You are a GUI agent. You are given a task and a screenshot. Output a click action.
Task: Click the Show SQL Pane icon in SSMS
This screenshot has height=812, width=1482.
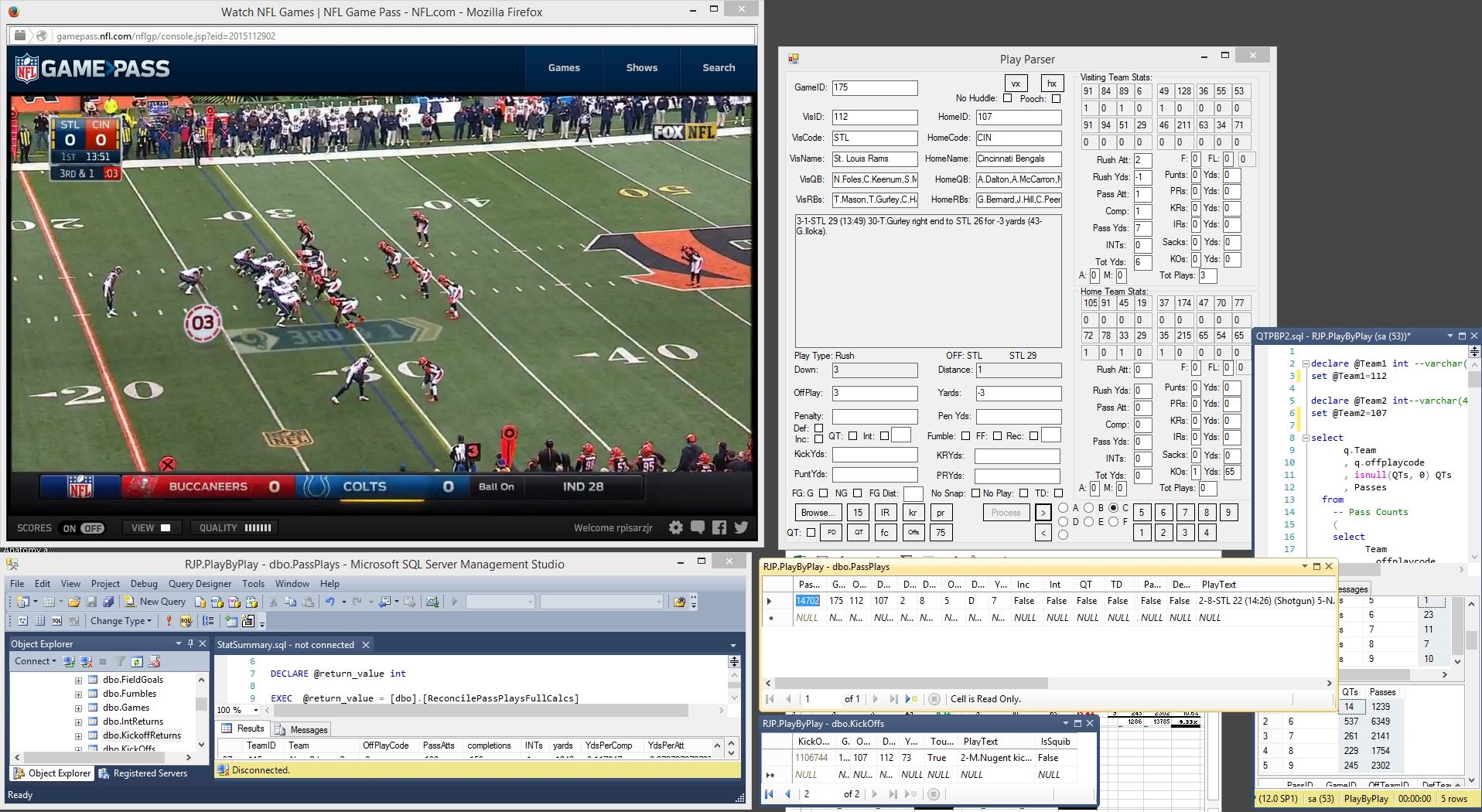56,621
